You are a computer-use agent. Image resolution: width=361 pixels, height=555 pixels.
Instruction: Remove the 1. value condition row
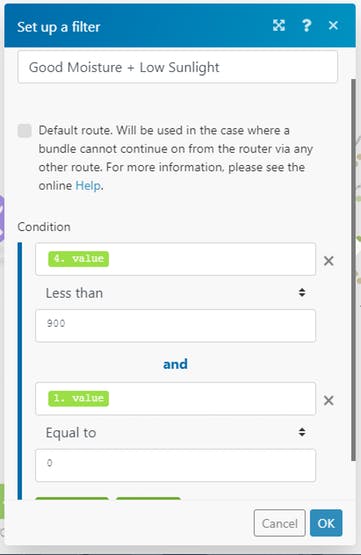[328, 401]
